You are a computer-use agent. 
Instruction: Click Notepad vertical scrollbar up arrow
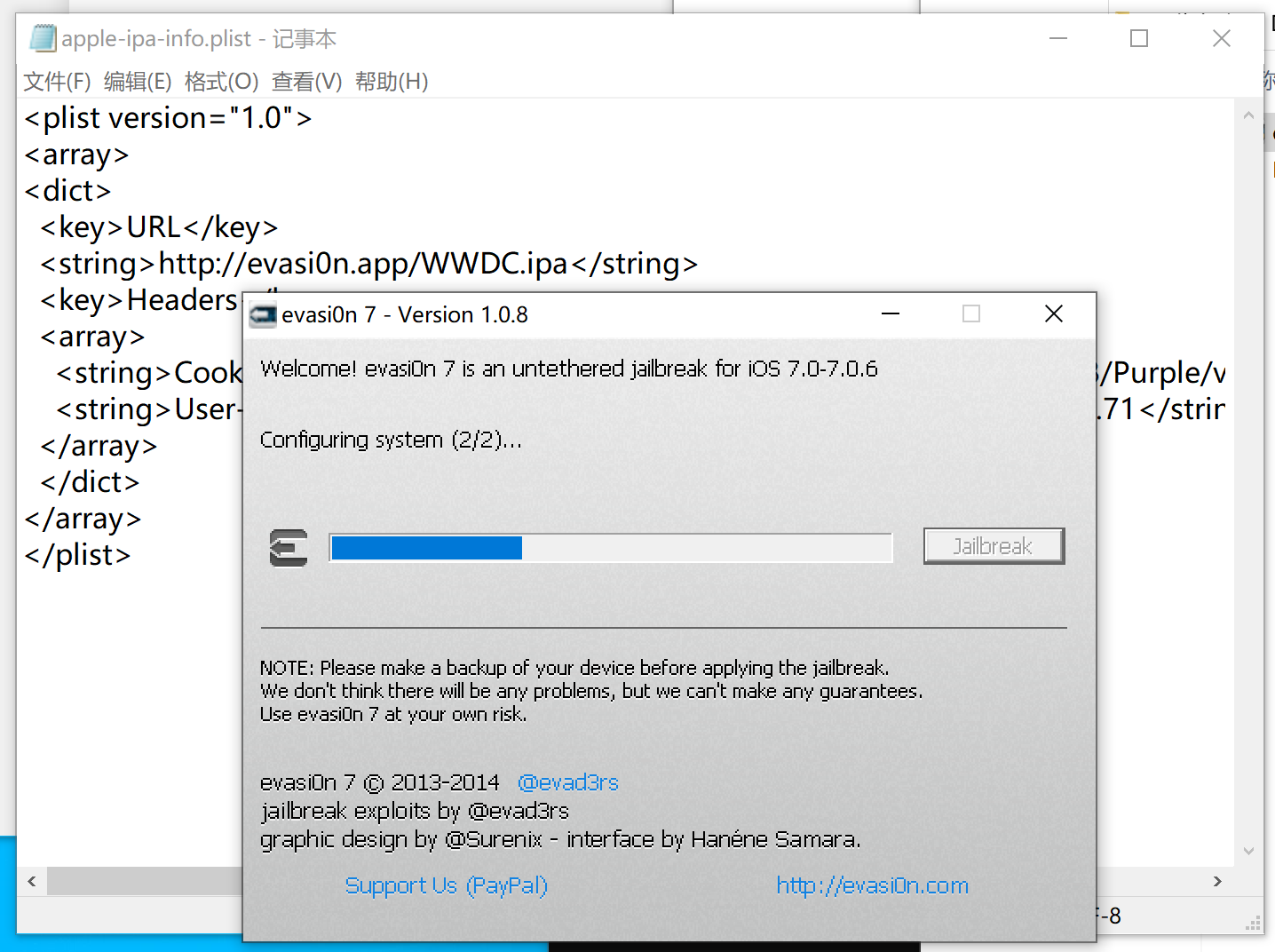[1248, 115]
